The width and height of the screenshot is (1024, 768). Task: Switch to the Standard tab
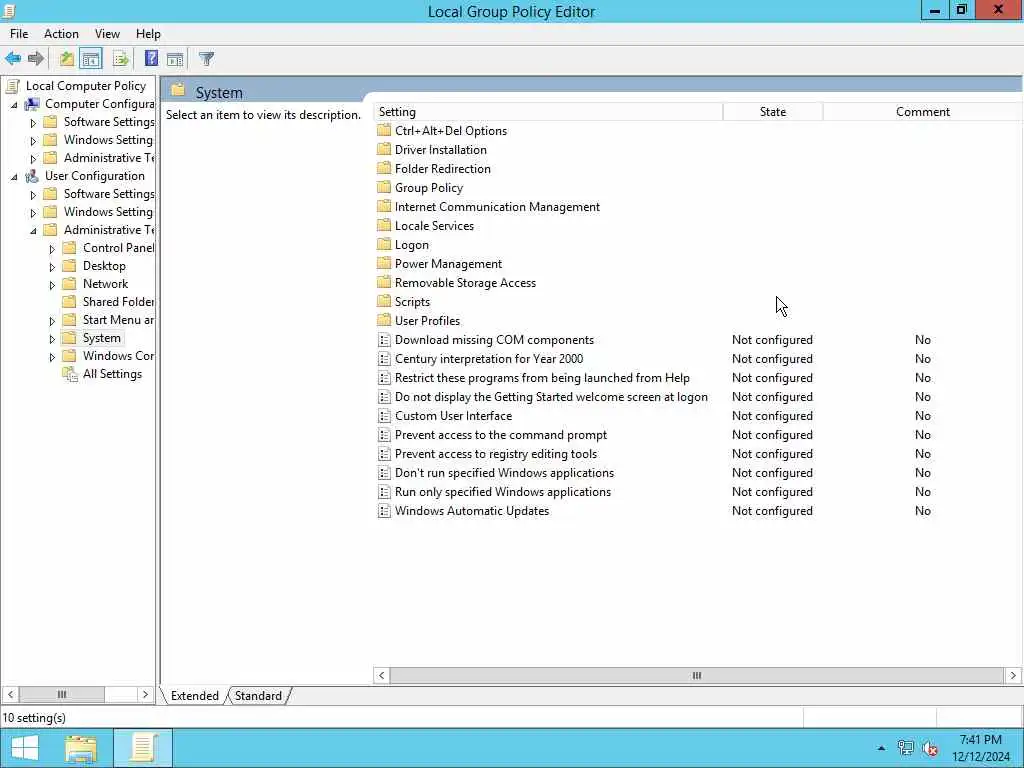click(x=258, y=696)
